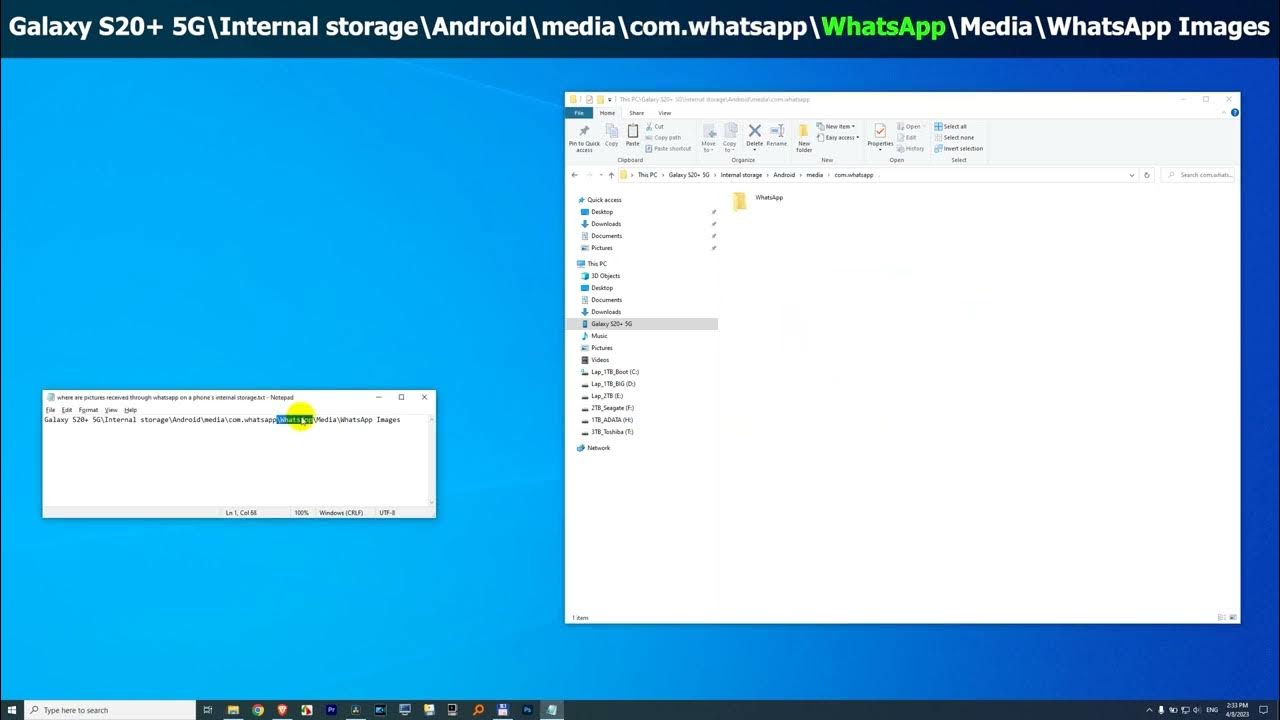Open the File tab in Explorer
The height and width of the screenshot is (720, 1280).
[x=579, y=113]
